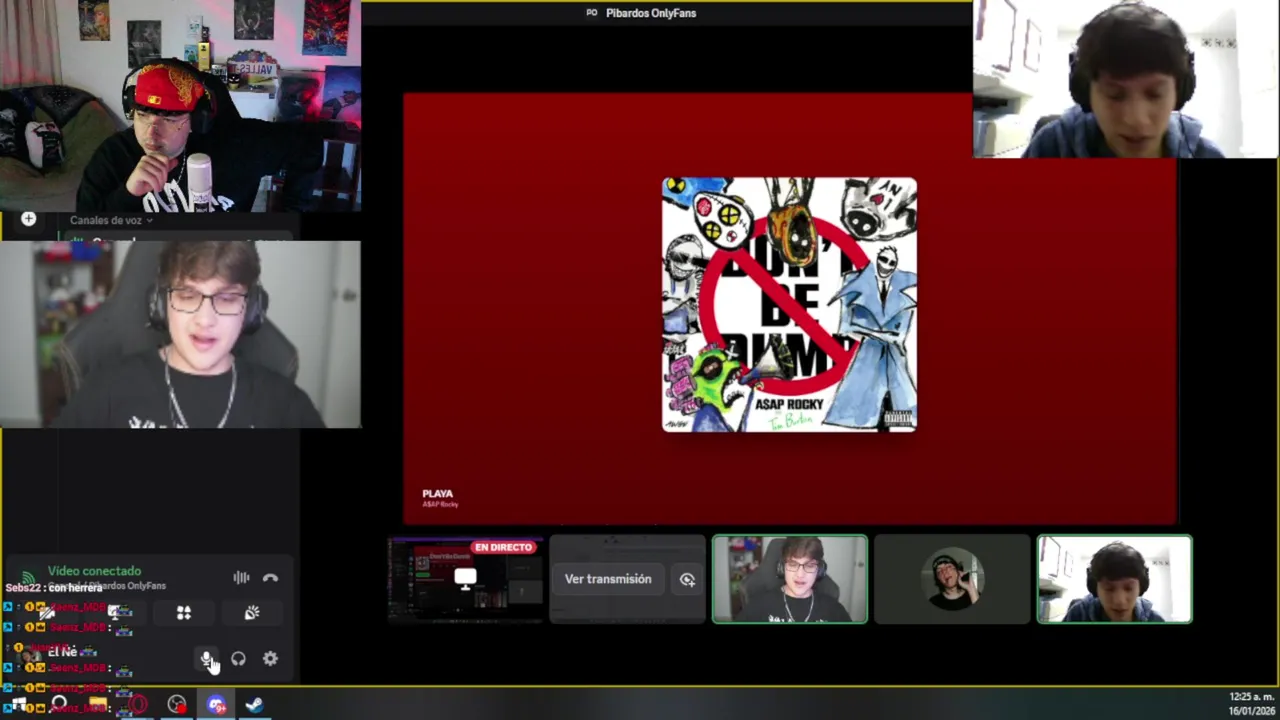Screen dimensions: 1280x720
Task: Click the EN DIRECTO live badge
Action: coord(504,547)
